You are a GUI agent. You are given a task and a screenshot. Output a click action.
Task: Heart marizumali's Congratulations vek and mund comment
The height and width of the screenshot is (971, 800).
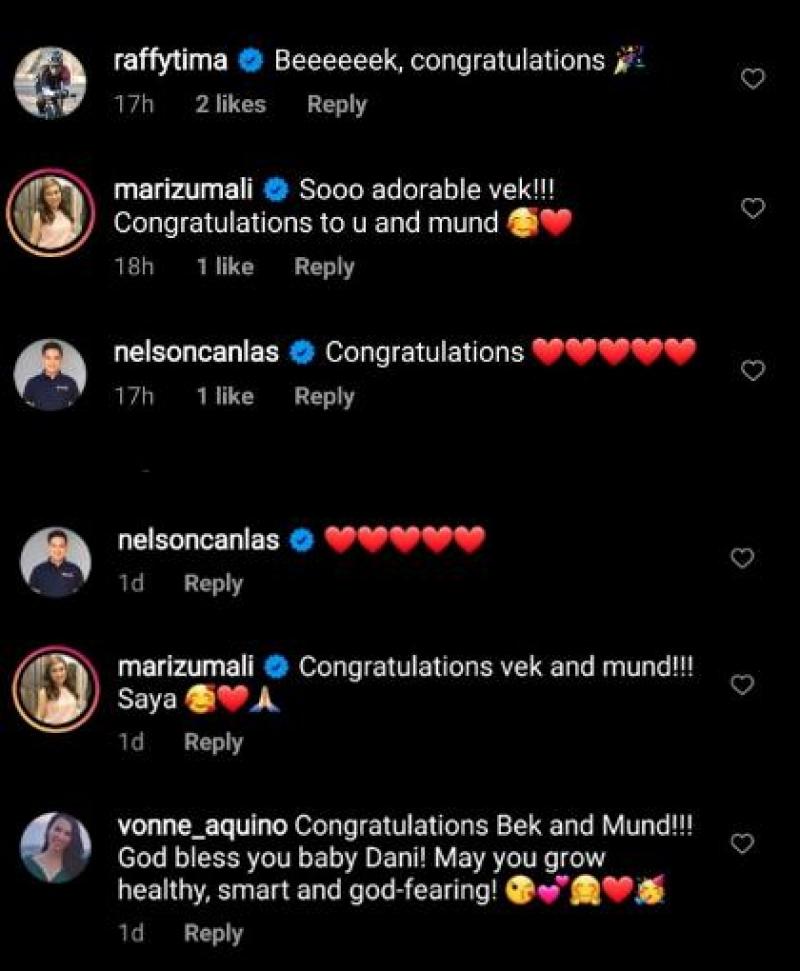point(742,685)
